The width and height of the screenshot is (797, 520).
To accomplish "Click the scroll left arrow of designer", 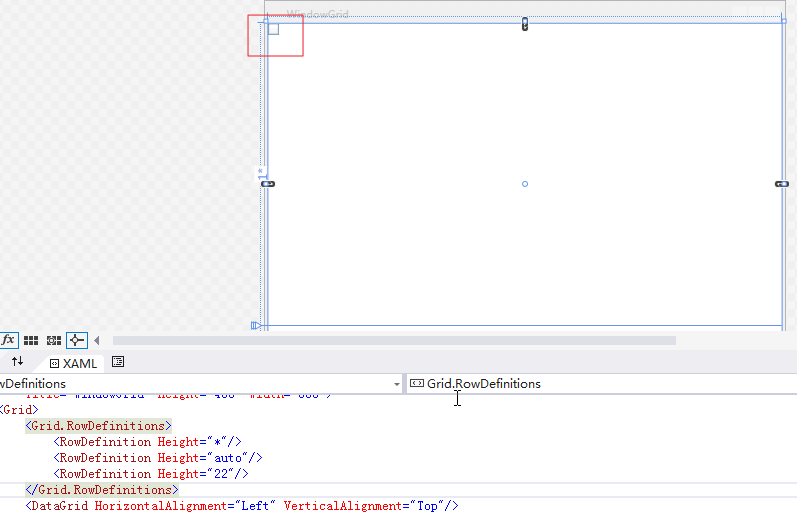I will tap(97, 340).
